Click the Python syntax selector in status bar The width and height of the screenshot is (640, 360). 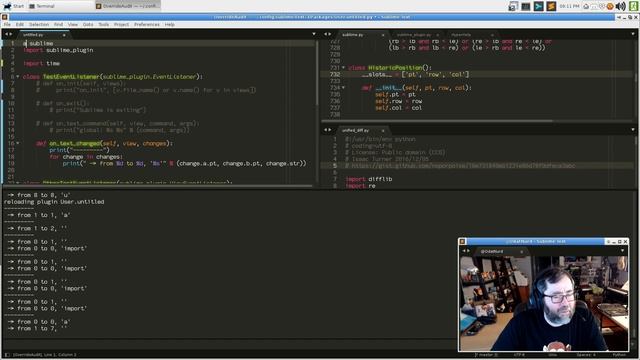pos(619,355)
